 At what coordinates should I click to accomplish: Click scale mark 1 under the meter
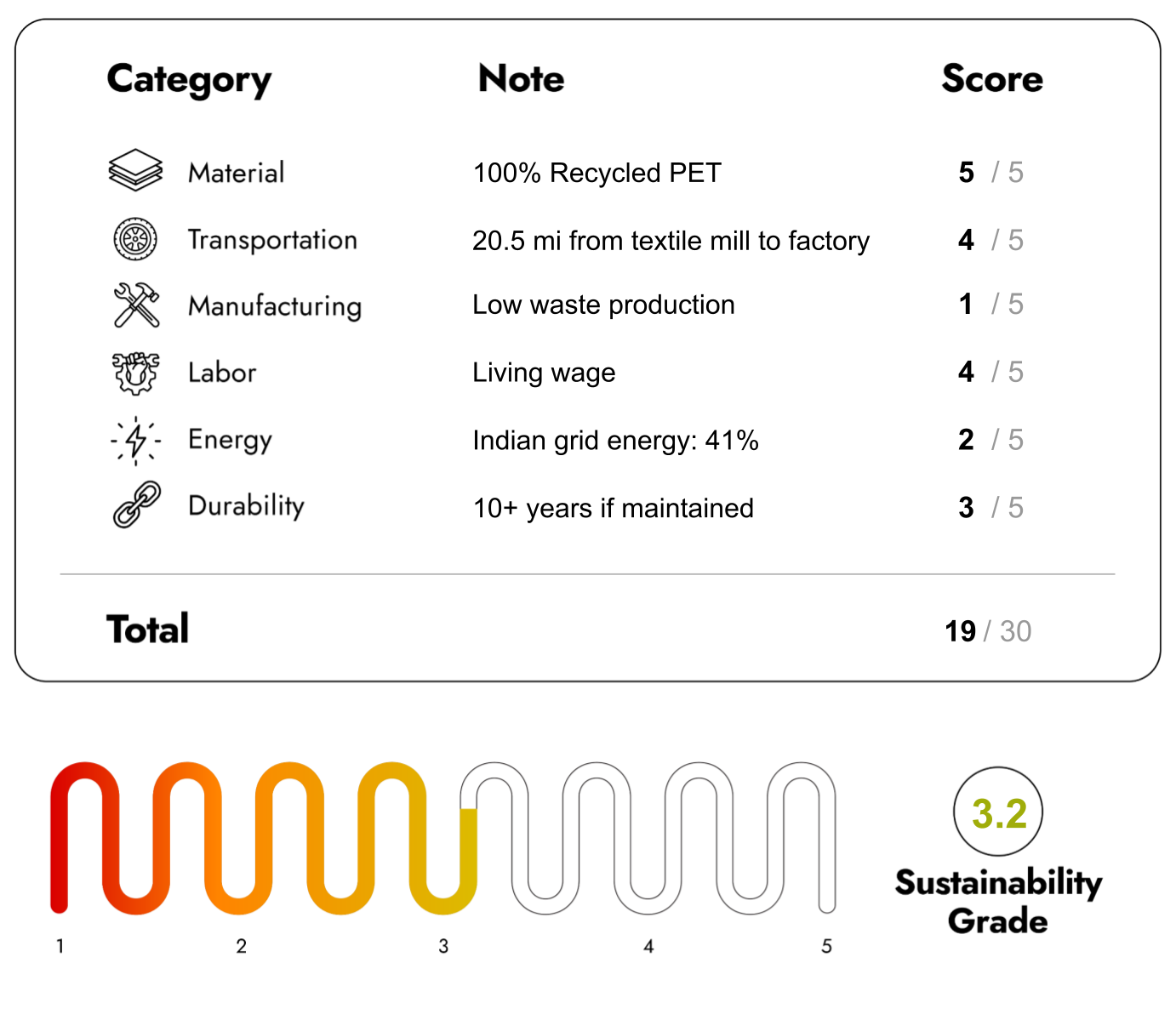pyautogui.click(x=60, y=946)
